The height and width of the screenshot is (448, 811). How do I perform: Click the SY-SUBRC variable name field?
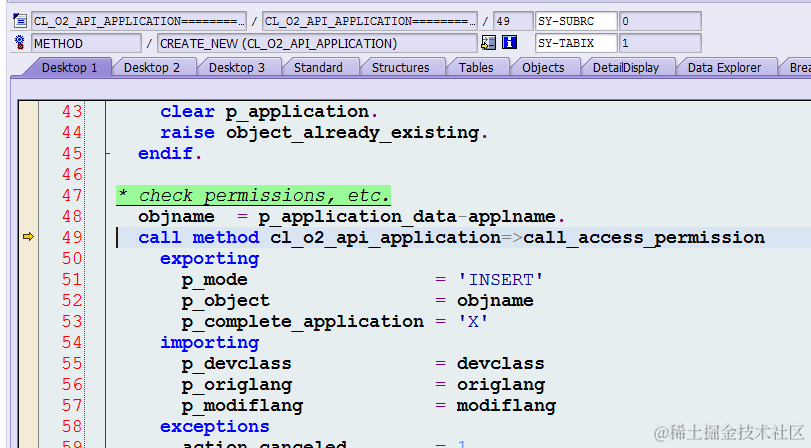tap(576, 21)
